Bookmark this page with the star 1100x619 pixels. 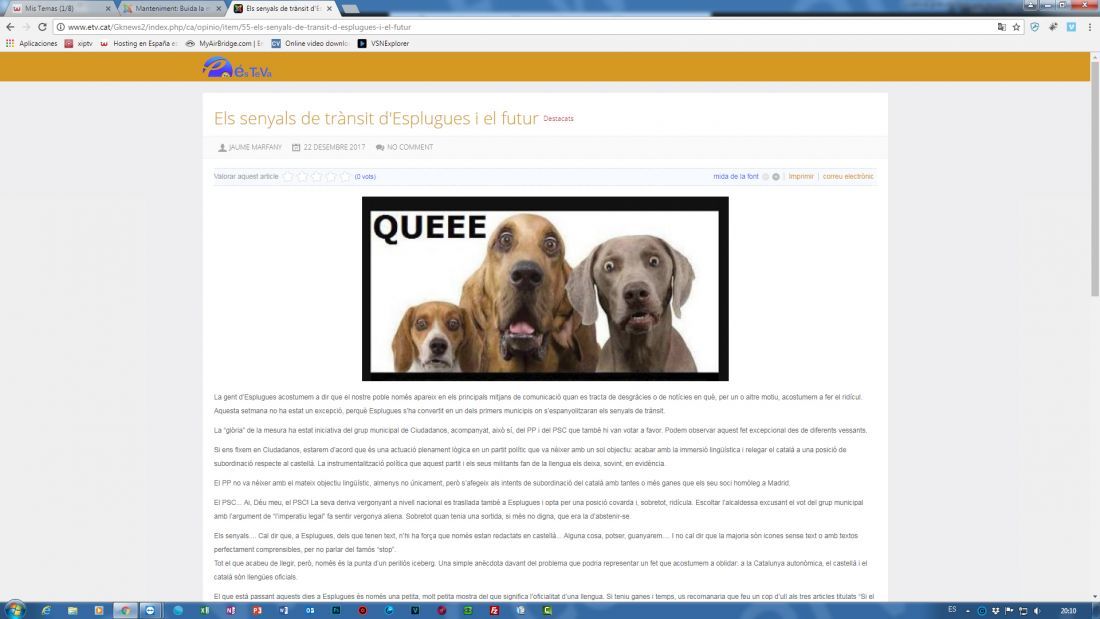click(x=1016, y=27)
